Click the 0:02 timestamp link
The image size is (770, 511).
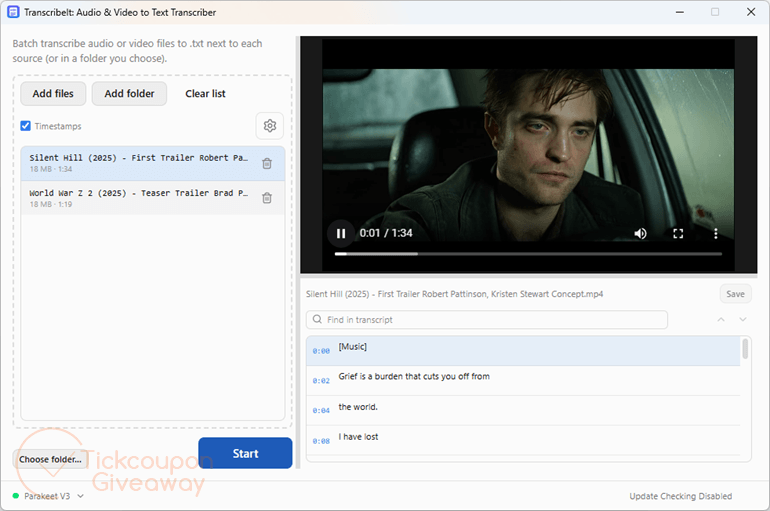click(x=321, y=381)
